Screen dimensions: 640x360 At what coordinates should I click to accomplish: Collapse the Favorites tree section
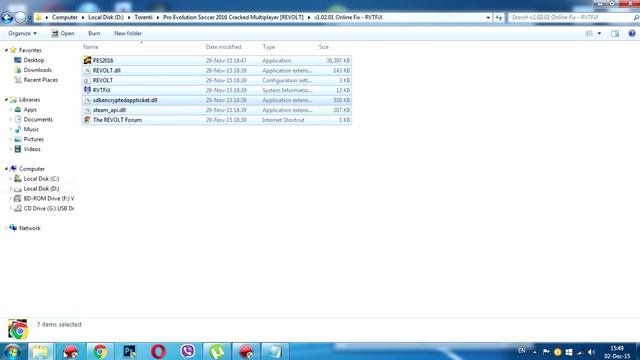click(x=6, y=50)
